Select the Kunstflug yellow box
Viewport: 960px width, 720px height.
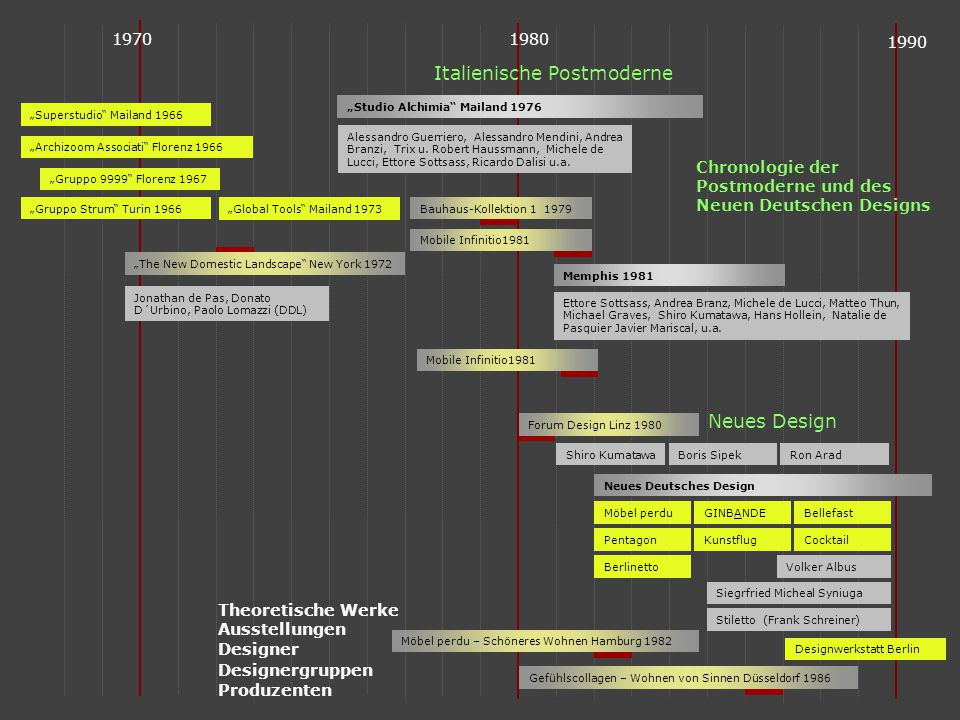(742, 539)
